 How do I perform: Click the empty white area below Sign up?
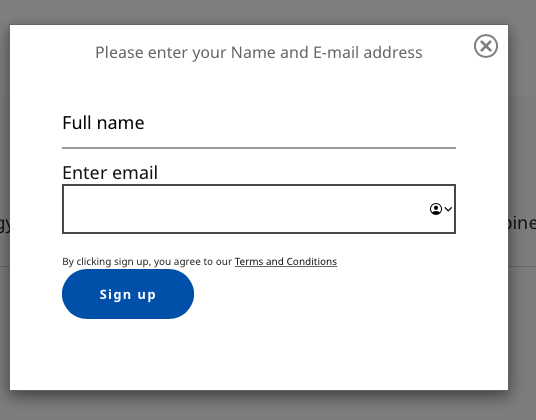[259, 354]
